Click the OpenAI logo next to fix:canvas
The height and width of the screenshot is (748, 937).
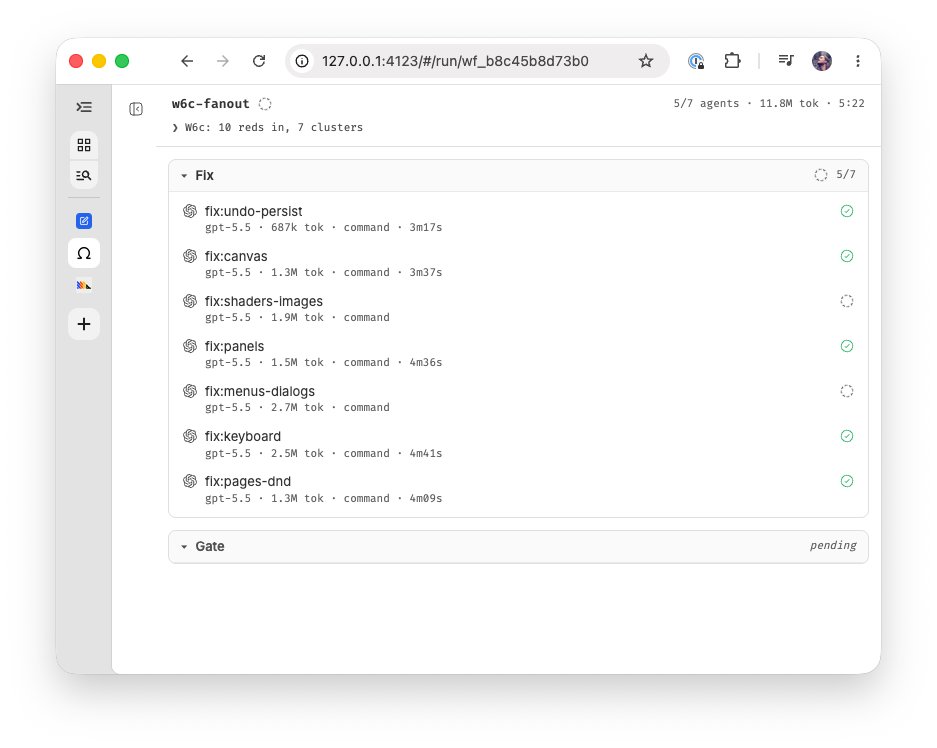(190, 256)
